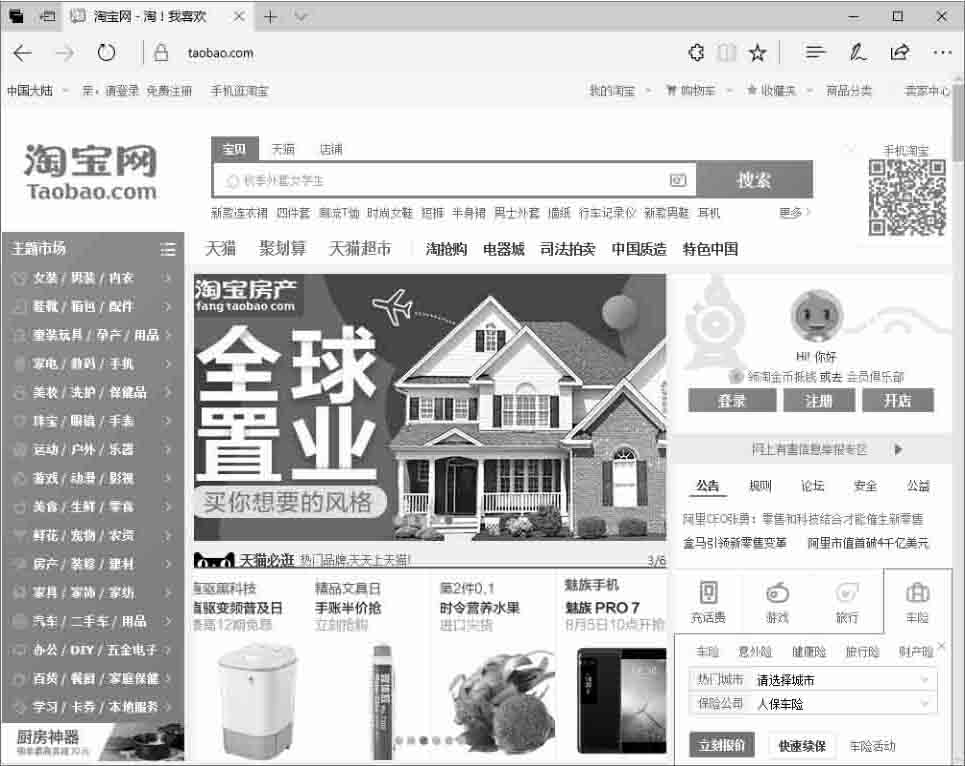965x766 pixels.
Task: Open 天猫超市 navigation link
Action: click(360, 249)
